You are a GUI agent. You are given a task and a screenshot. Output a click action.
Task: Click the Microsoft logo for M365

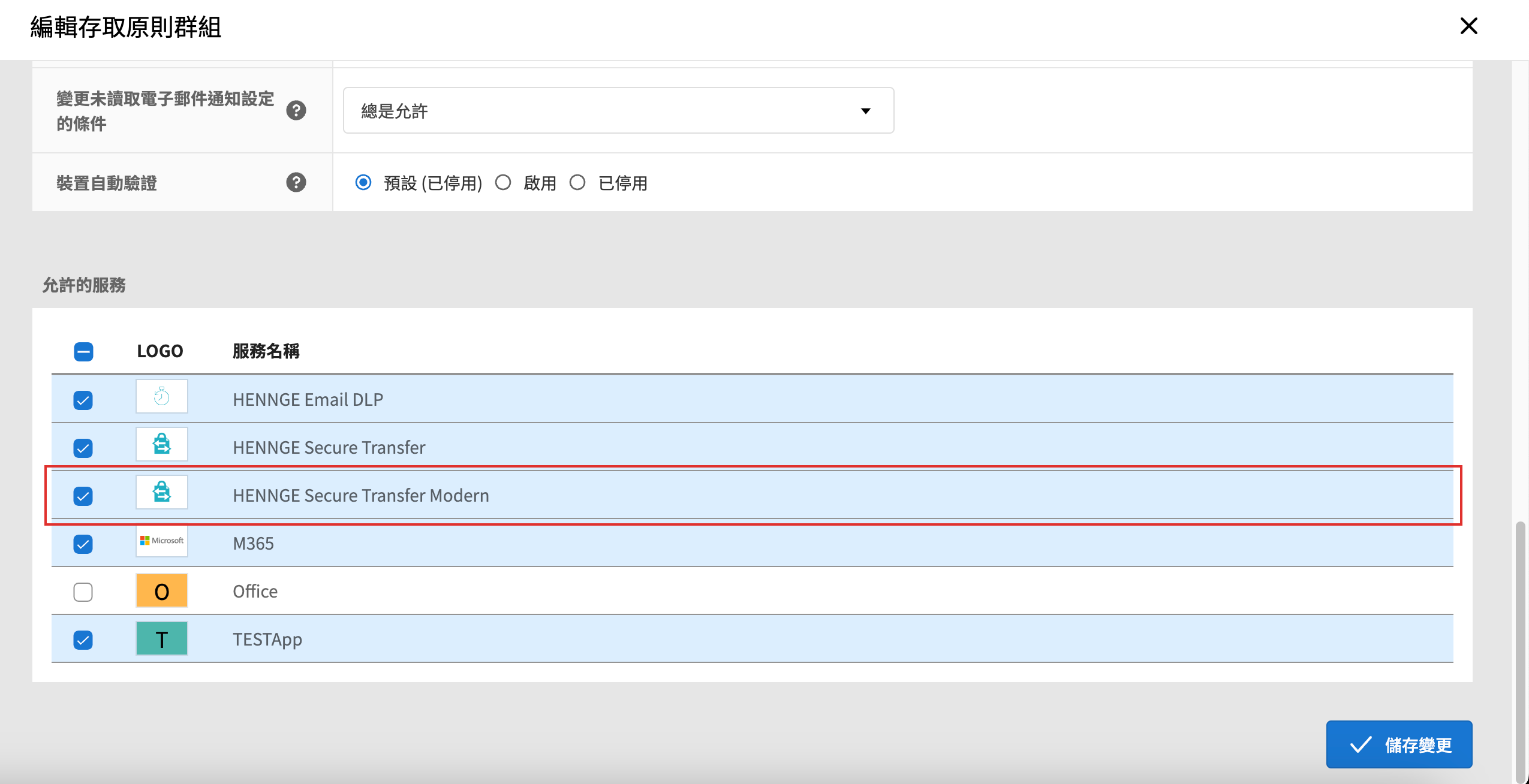[162, 541]
